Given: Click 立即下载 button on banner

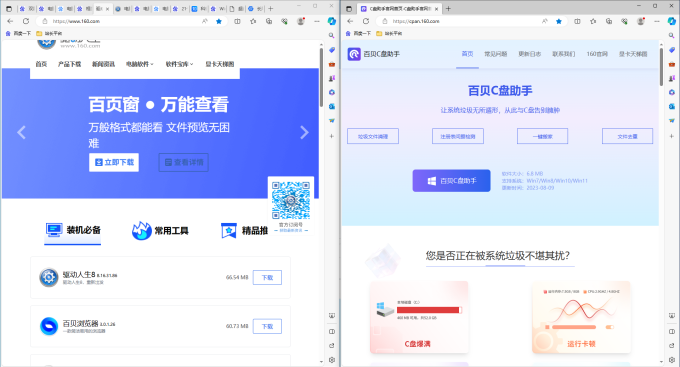Looking at the screenshot, I should click(x=114, y=162).
